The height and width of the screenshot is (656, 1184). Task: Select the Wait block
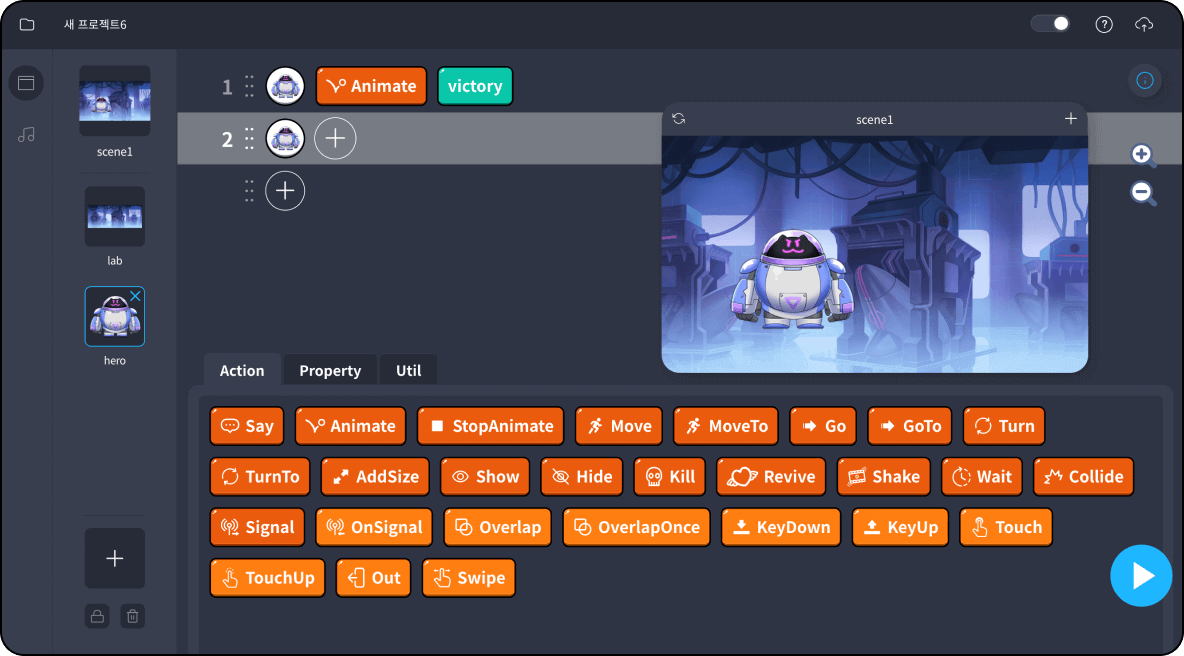pos(982,477)
